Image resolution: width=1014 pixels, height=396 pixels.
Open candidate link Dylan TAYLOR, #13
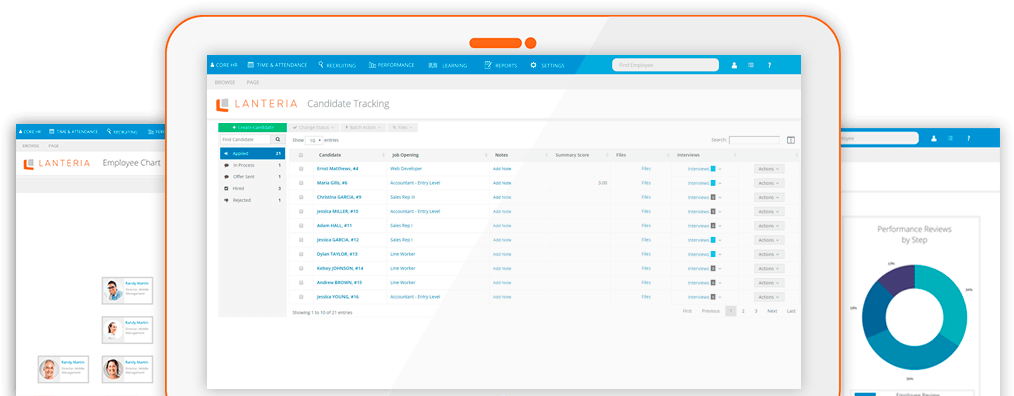tap(337, 254)
